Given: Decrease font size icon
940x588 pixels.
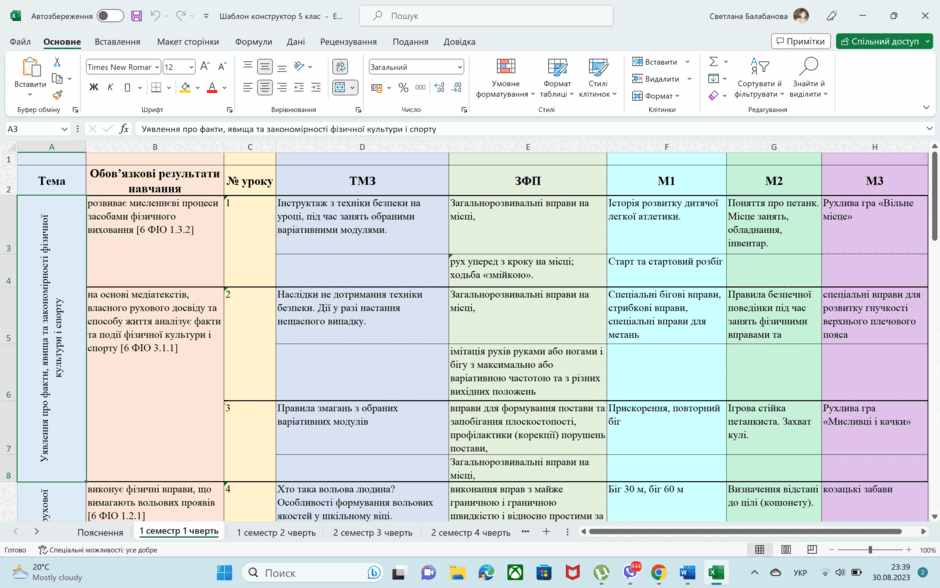Looking at the screenshot, I should click(x=222, y=67).
